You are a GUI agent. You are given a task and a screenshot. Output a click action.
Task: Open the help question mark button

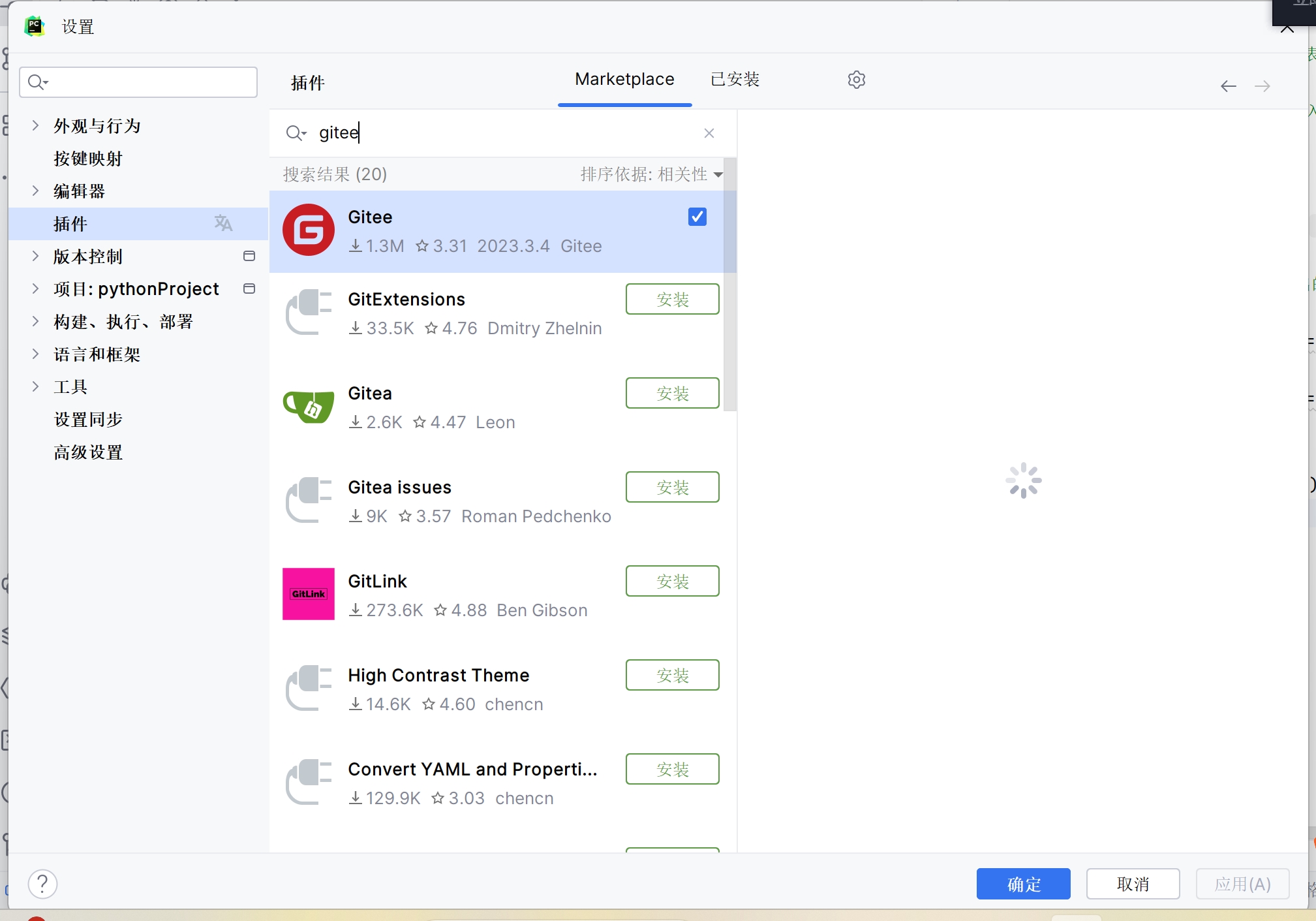42,884
